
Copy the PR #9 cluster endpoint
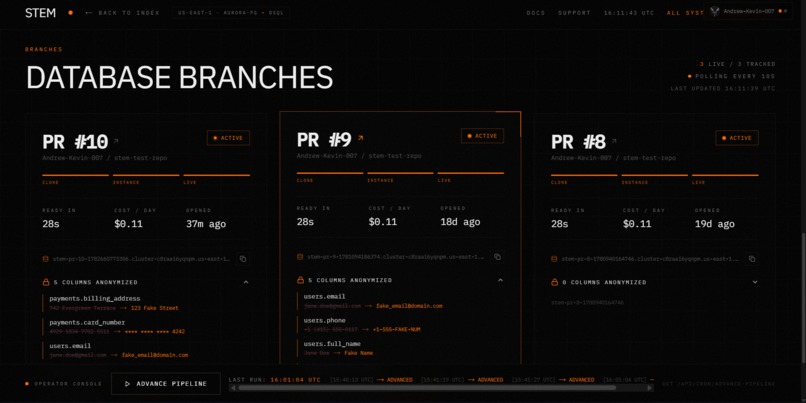(497, 257)
